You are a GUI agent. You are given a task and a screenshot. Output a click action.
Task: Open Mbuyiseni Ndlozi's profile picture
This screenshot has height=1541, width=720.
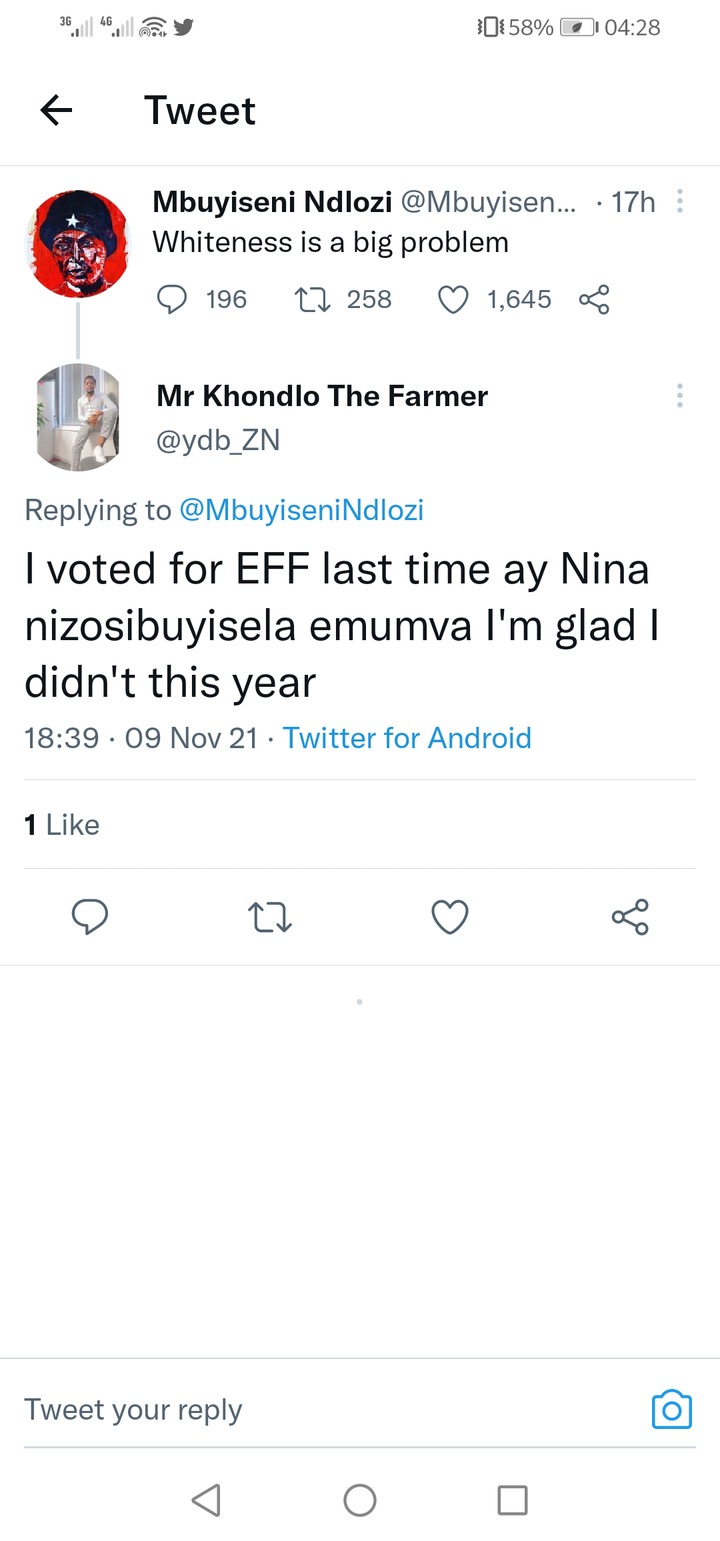click(77, 244)
